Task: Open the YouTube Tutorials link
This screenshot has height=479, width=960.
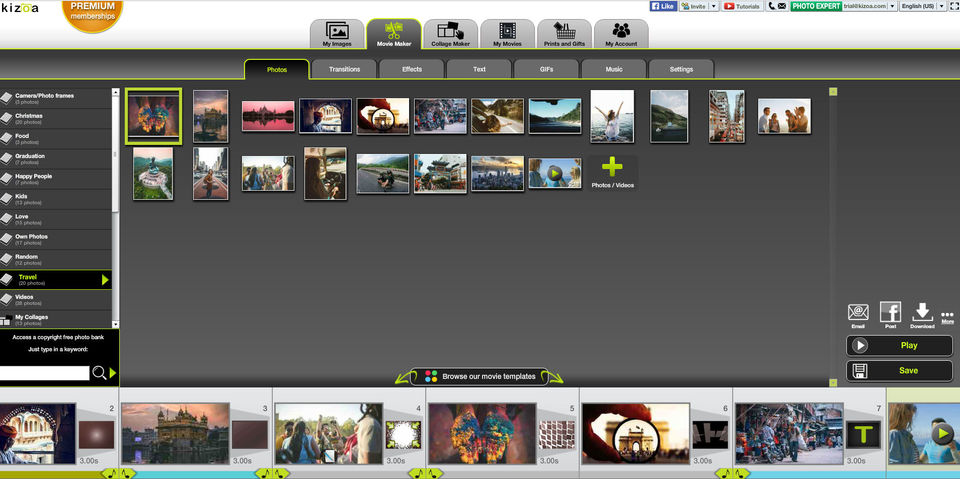Action: (742, 6)
